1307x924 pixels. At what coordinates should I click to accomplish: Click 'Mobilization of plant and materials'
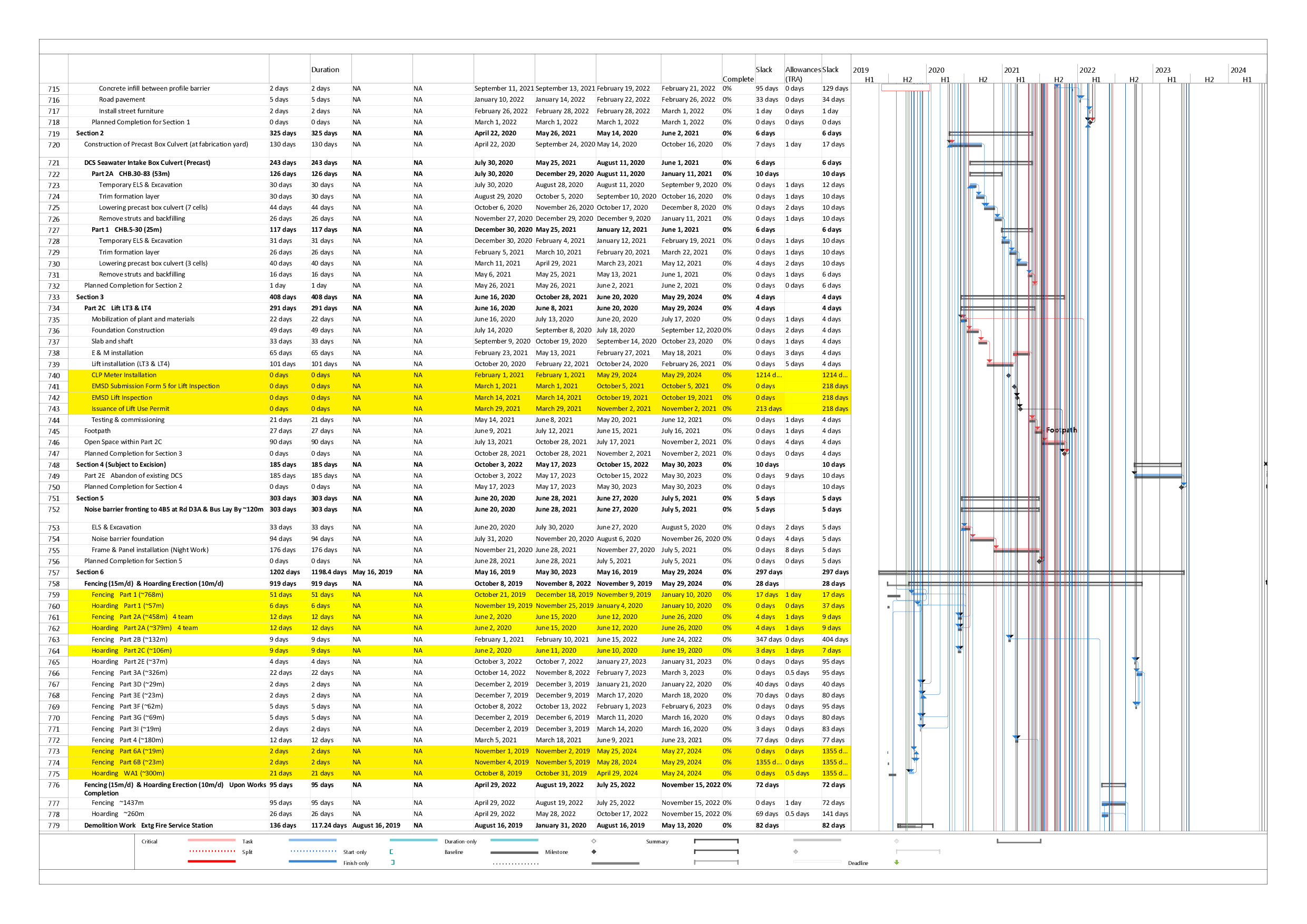point(143,319)
